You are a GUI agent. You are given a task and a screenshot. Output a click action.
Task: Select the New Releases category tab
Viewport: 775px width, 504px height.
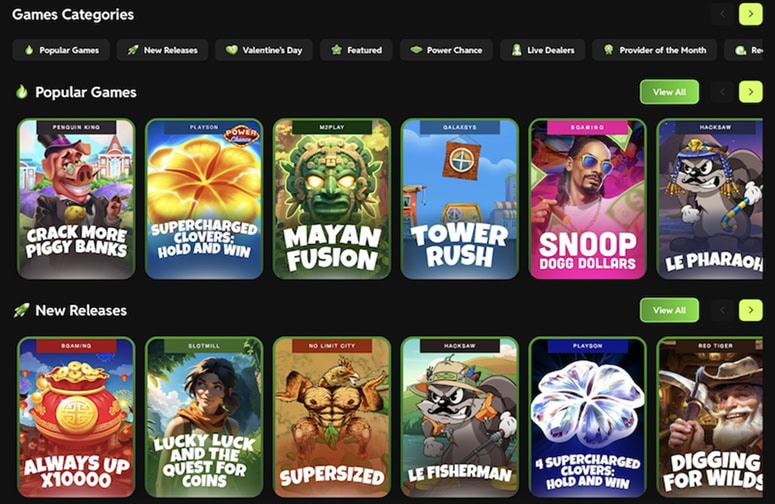[162, 50]
